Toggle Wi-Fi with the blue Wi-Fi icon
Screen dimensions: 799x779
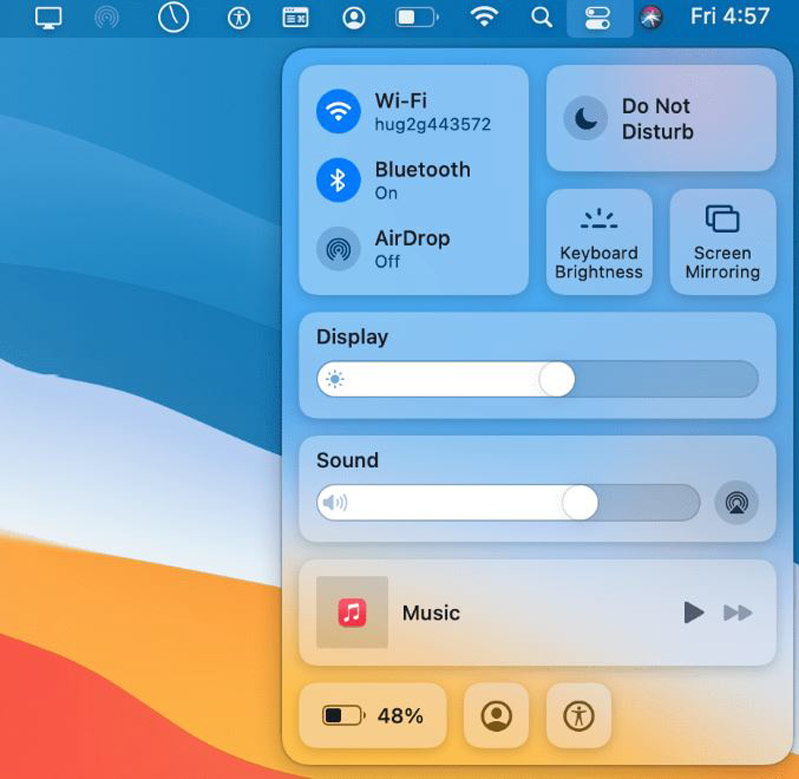coord(338,111)
